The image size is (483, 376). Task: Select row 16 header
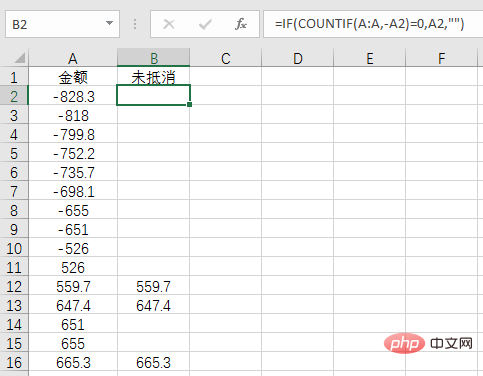click(14, 362)
